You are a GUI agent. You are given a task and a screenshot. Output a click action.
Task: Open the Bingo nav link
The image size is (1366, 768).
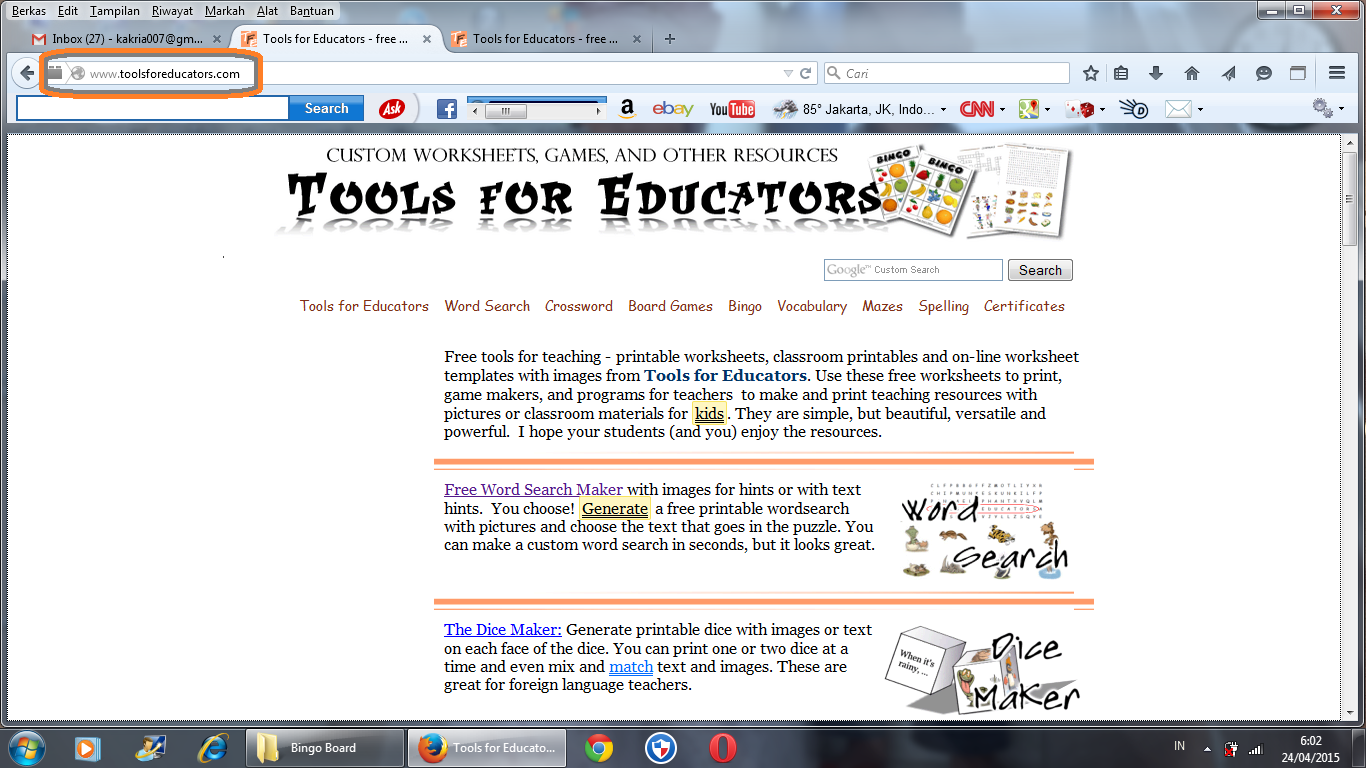click(745, 306)
